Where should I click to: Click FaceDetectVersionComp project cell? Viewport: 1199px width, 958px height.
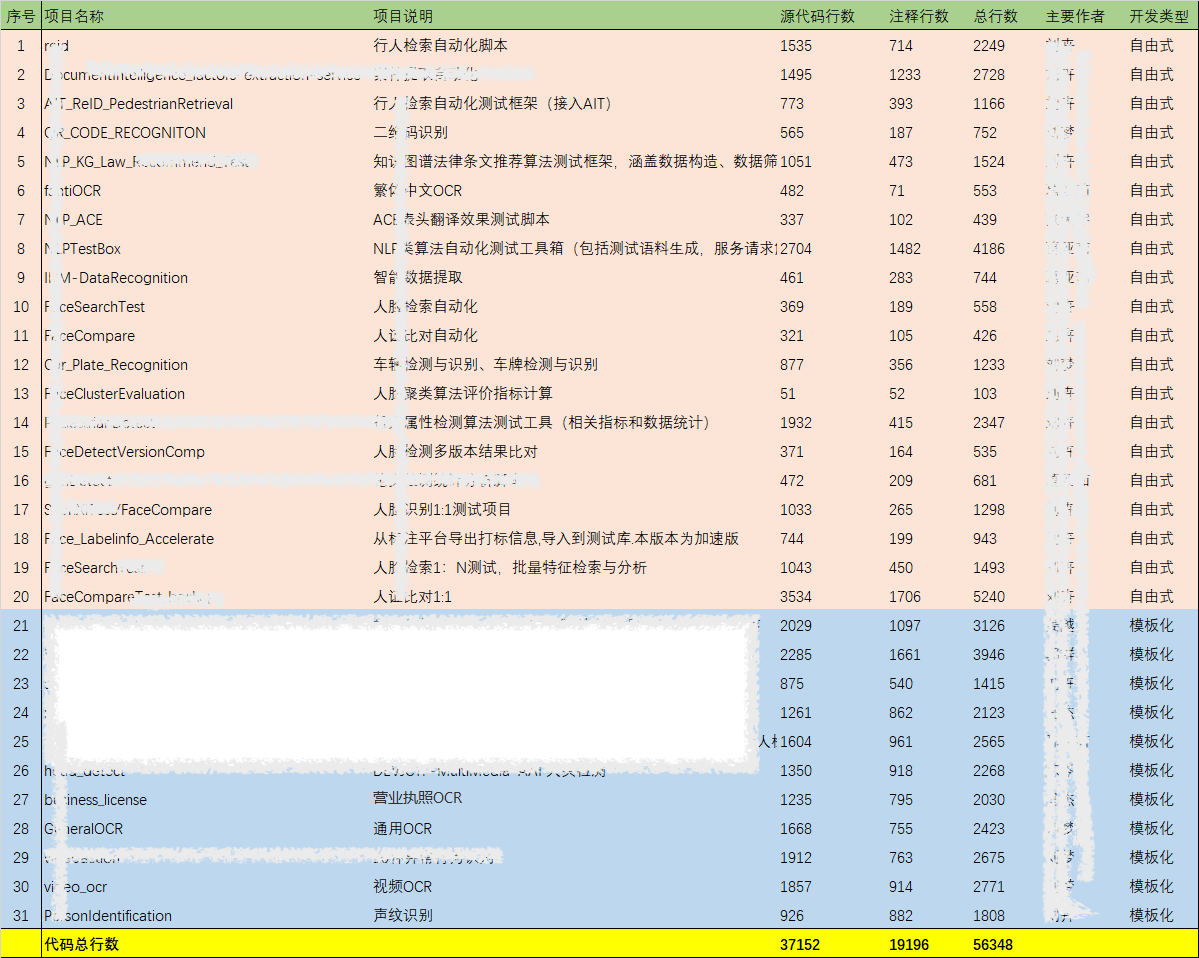point(125,453)
